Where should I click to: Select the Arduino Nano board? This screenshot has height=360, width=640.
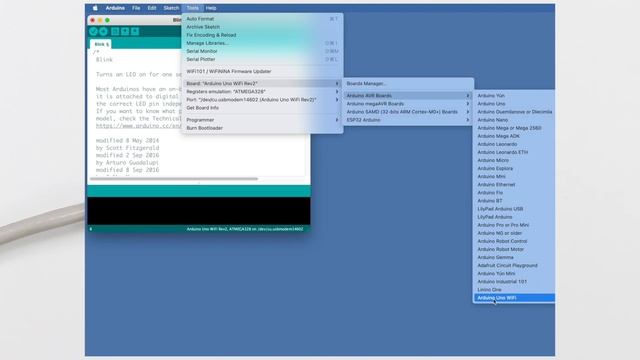tap(514, 120)
